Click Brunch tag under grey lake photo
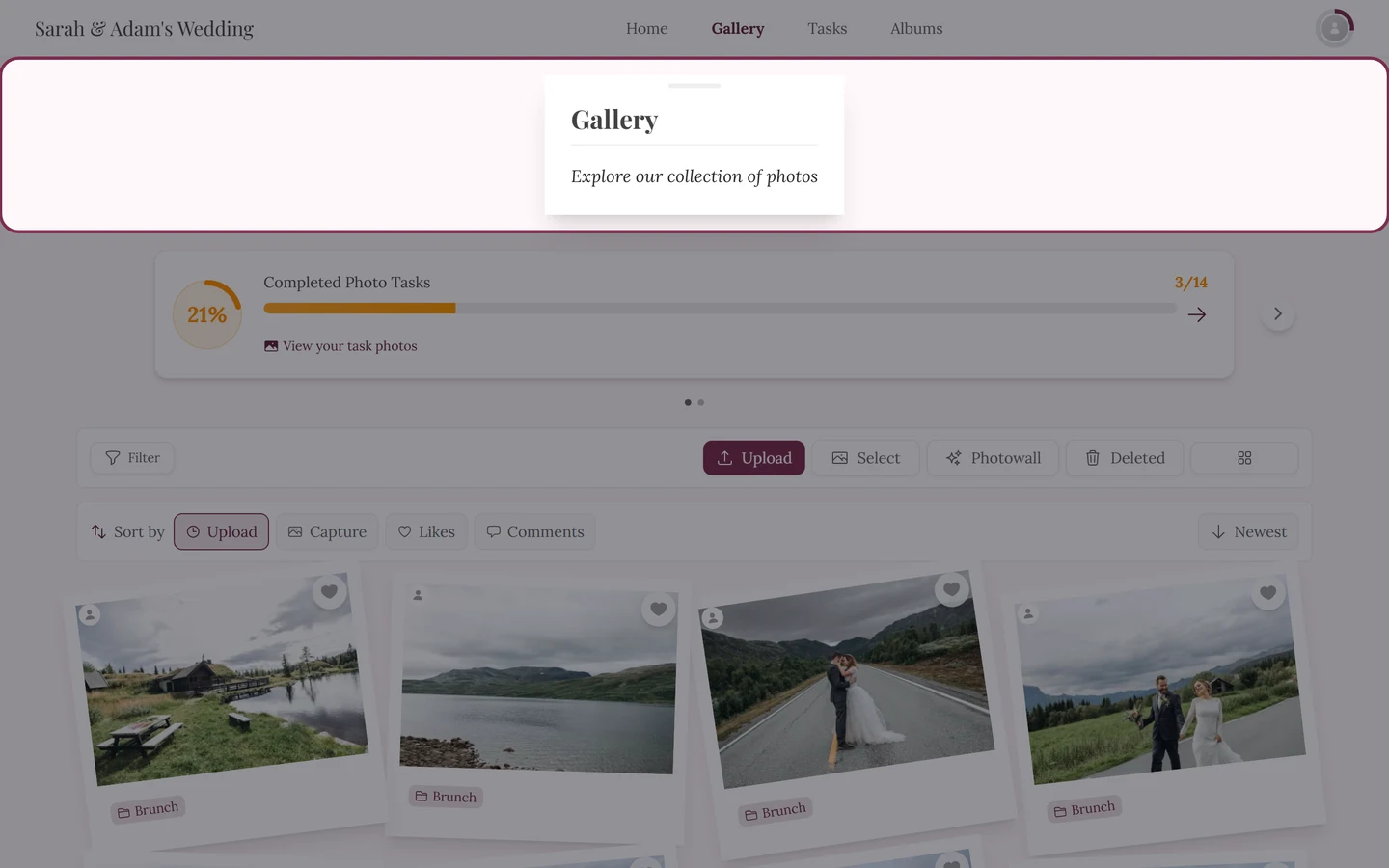 click(446, 797)
